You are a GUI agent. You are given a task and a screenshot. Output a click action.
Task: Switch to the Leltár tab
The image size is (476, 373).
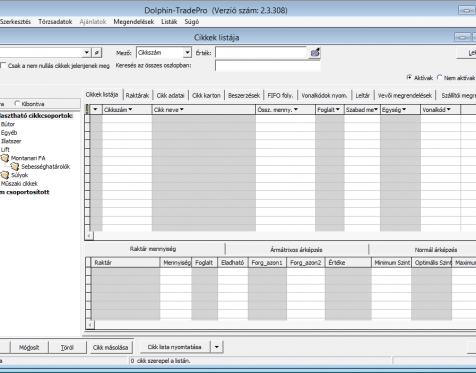[x=363, y=95]
